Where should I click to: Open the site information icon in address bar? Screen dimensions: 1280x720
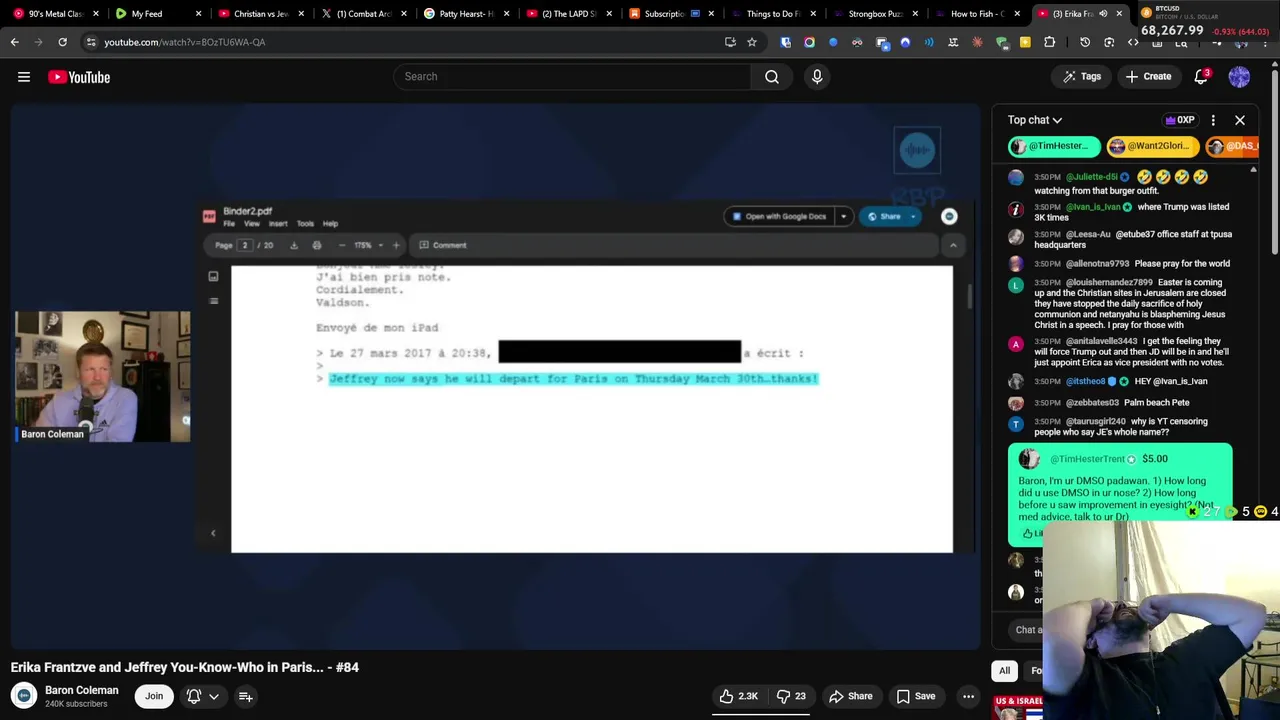point(91,42)
